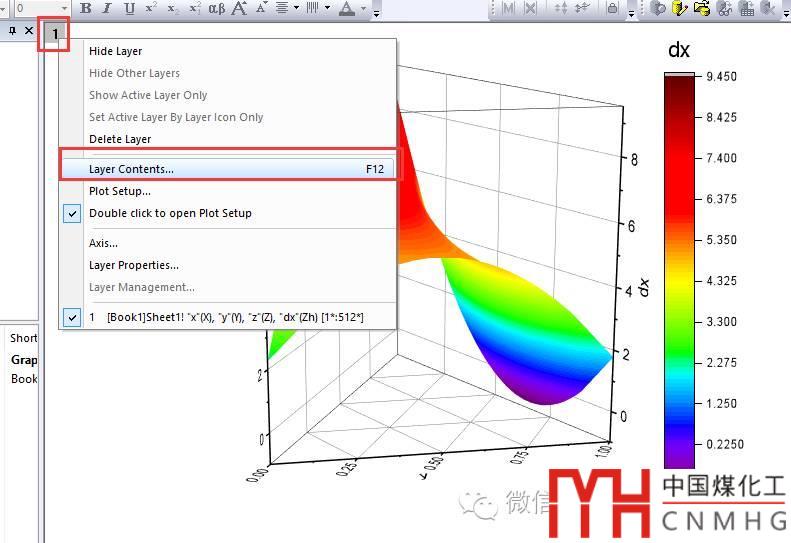Click the 9.450 color scale label

pyautogui.click(x=721, y=77)
